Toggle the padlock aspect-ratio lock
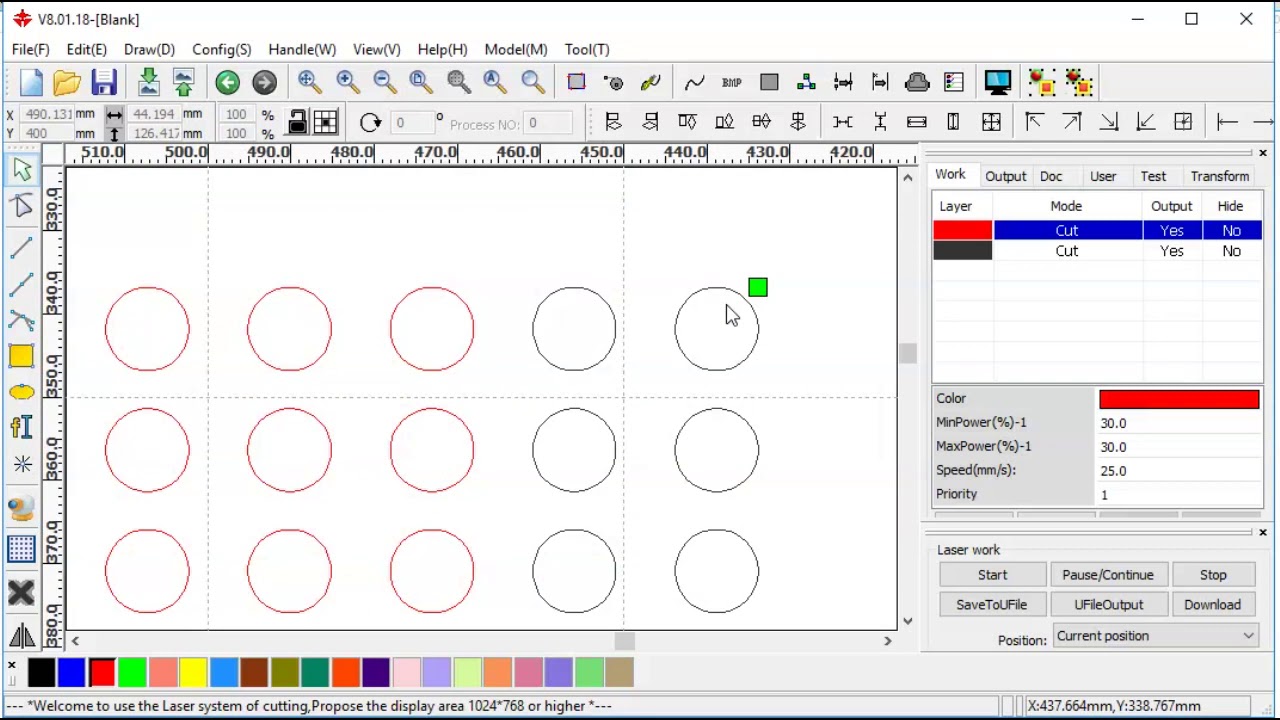Screen dimensions: 1280x720 coord(297,123)
